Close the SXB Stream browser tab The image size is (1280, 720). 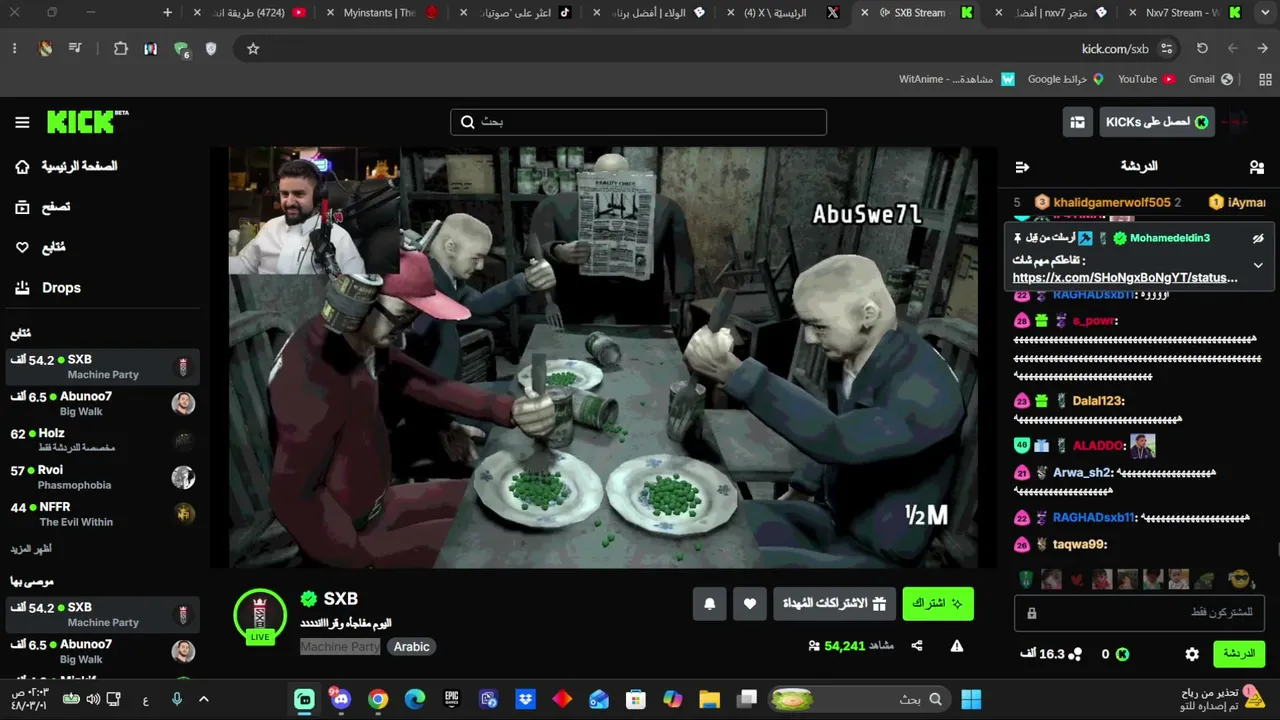click(x=864, y=13)
